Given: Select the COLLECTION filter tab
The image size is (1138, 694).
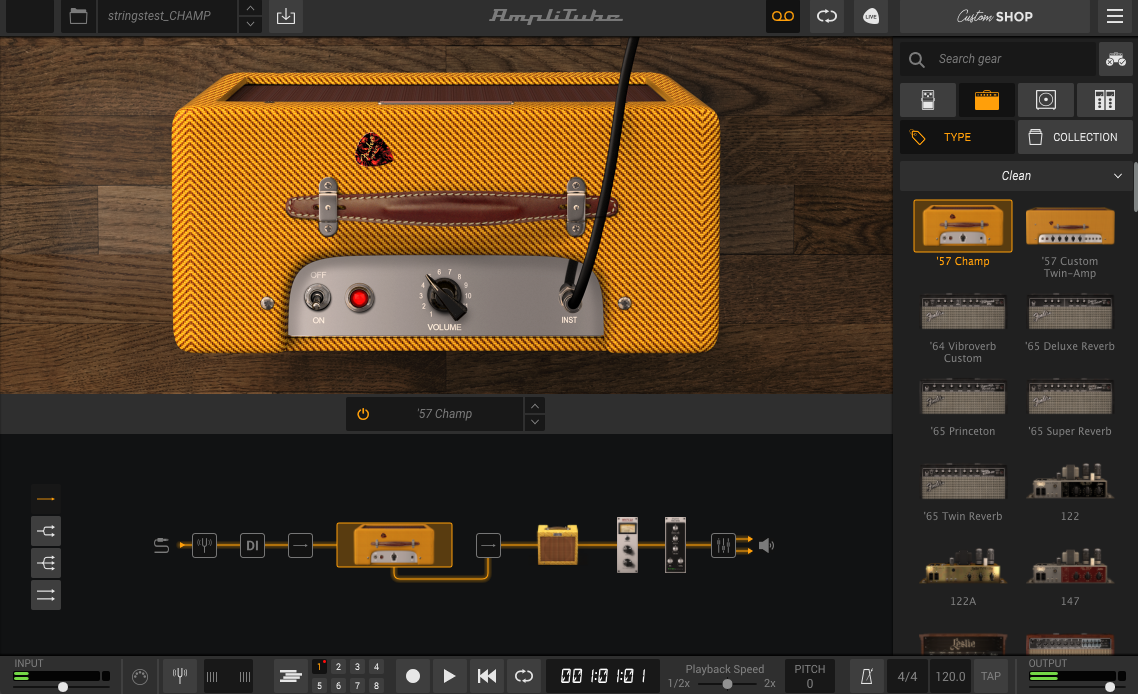Looking at the screenshot, I should [1075, 136].
